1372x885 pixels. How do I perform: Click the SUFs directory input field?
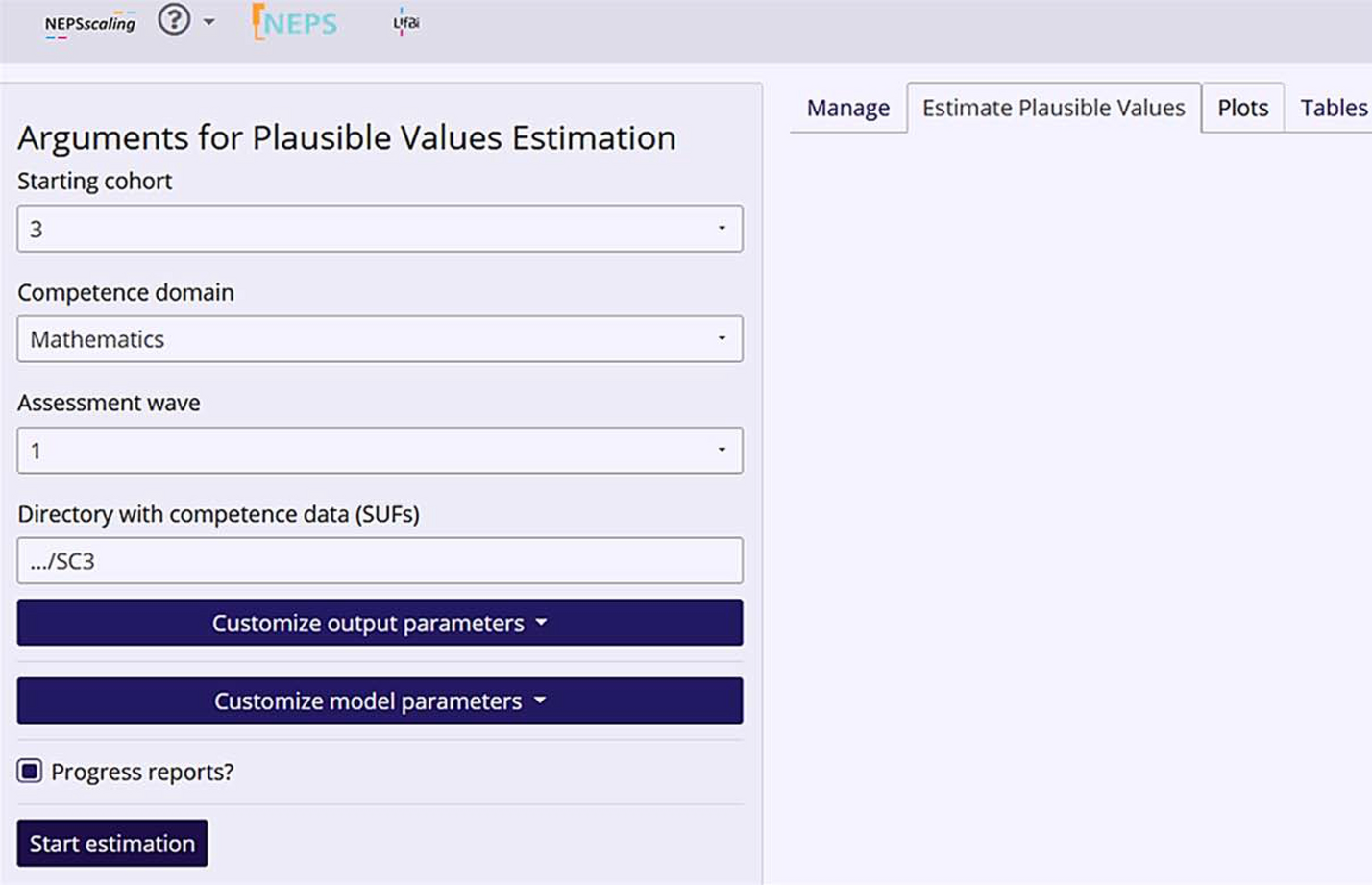(380, 561)
